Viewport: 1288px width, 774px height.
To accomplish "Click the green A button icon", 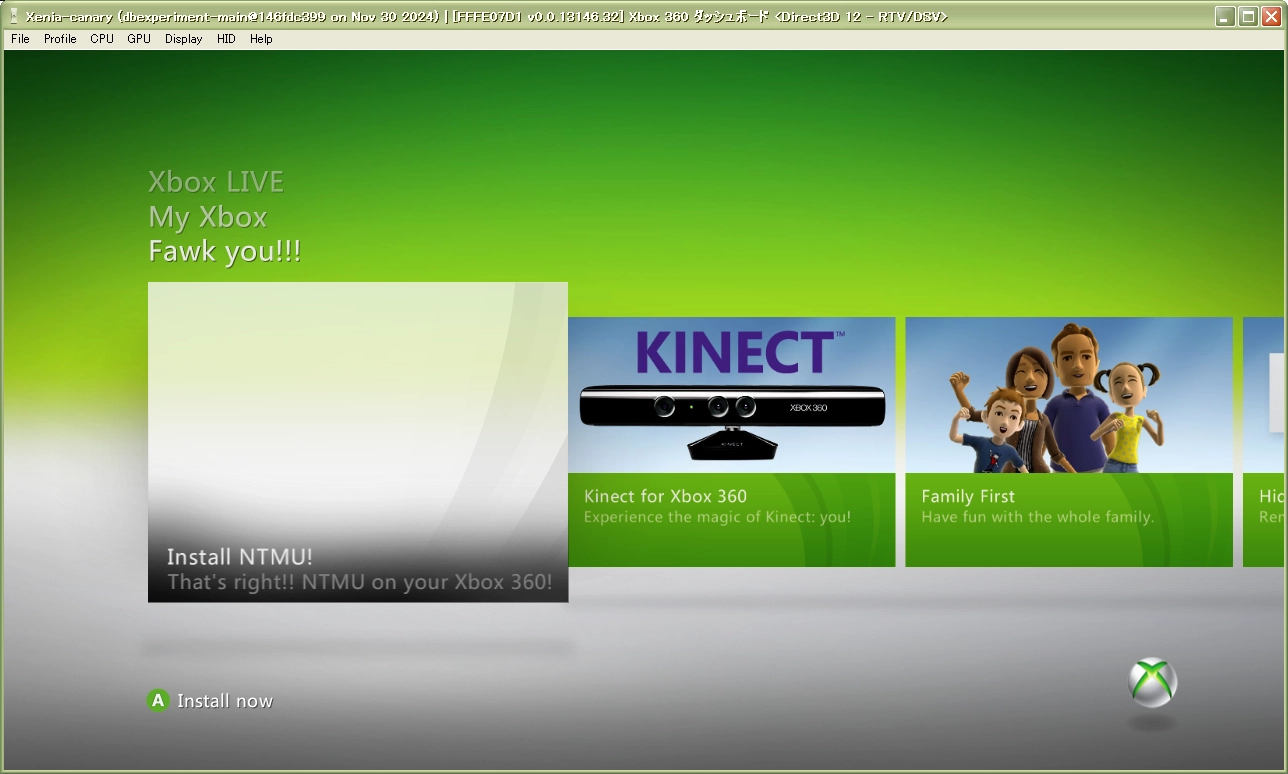I will (x=158, y=700).
